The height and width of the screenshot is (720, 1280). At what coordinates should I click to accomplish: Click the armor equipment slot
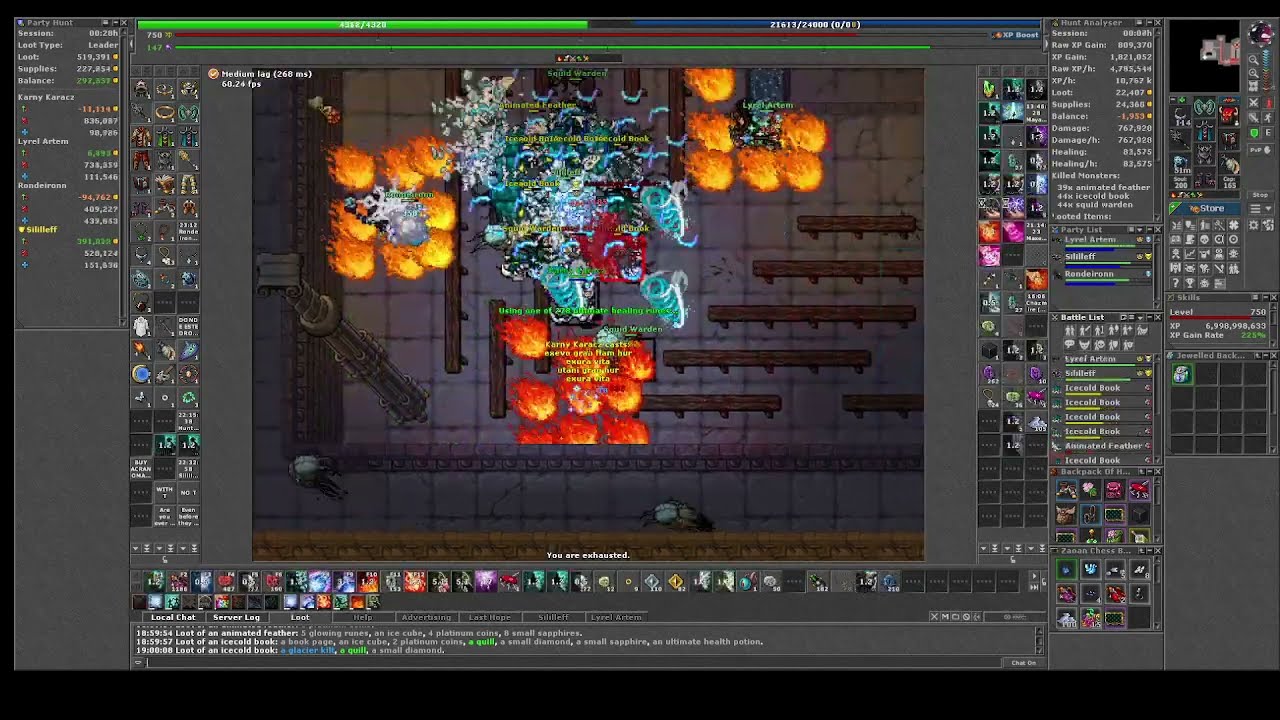point(1205,130)
